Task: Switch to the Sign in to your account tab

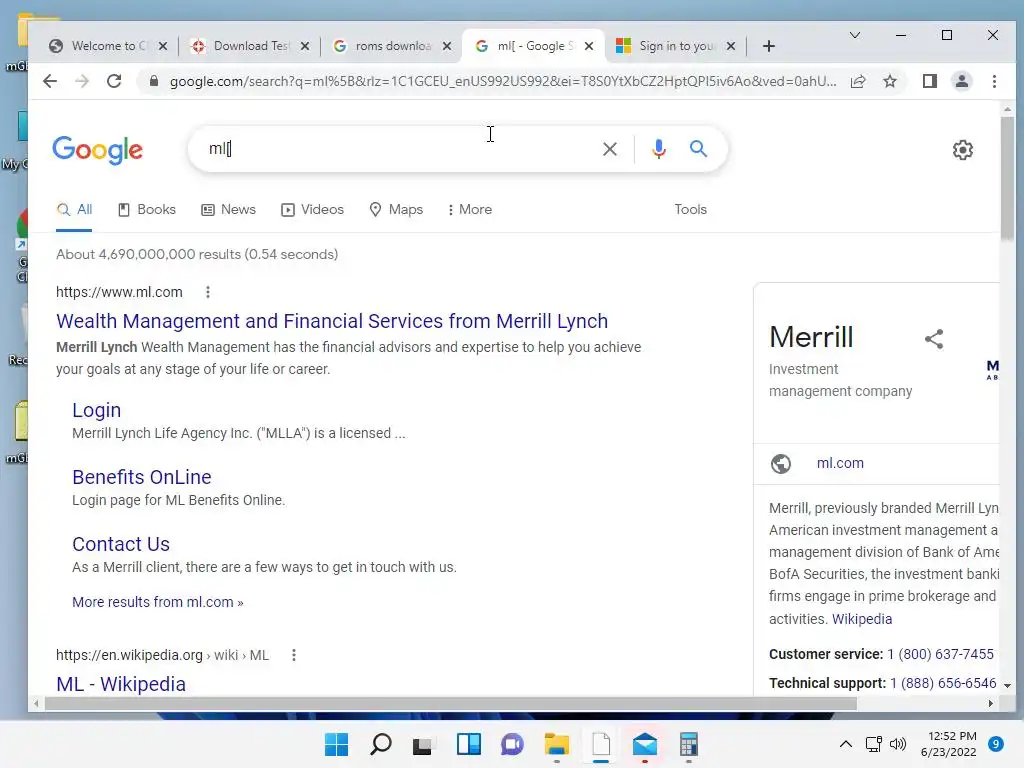Action: 676,46
